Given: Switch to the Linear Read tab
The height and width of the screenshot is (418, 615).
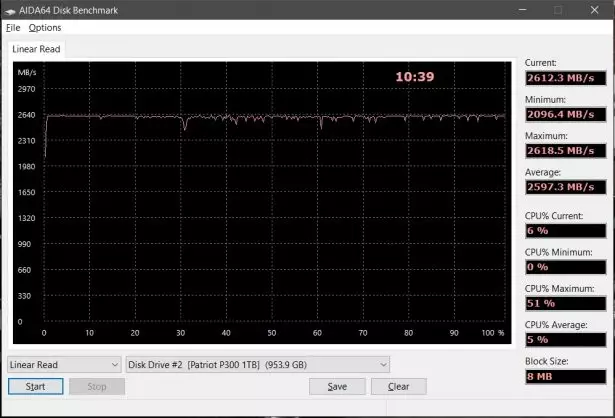Looking at the screenshot, I should click(x=38, y=49).
